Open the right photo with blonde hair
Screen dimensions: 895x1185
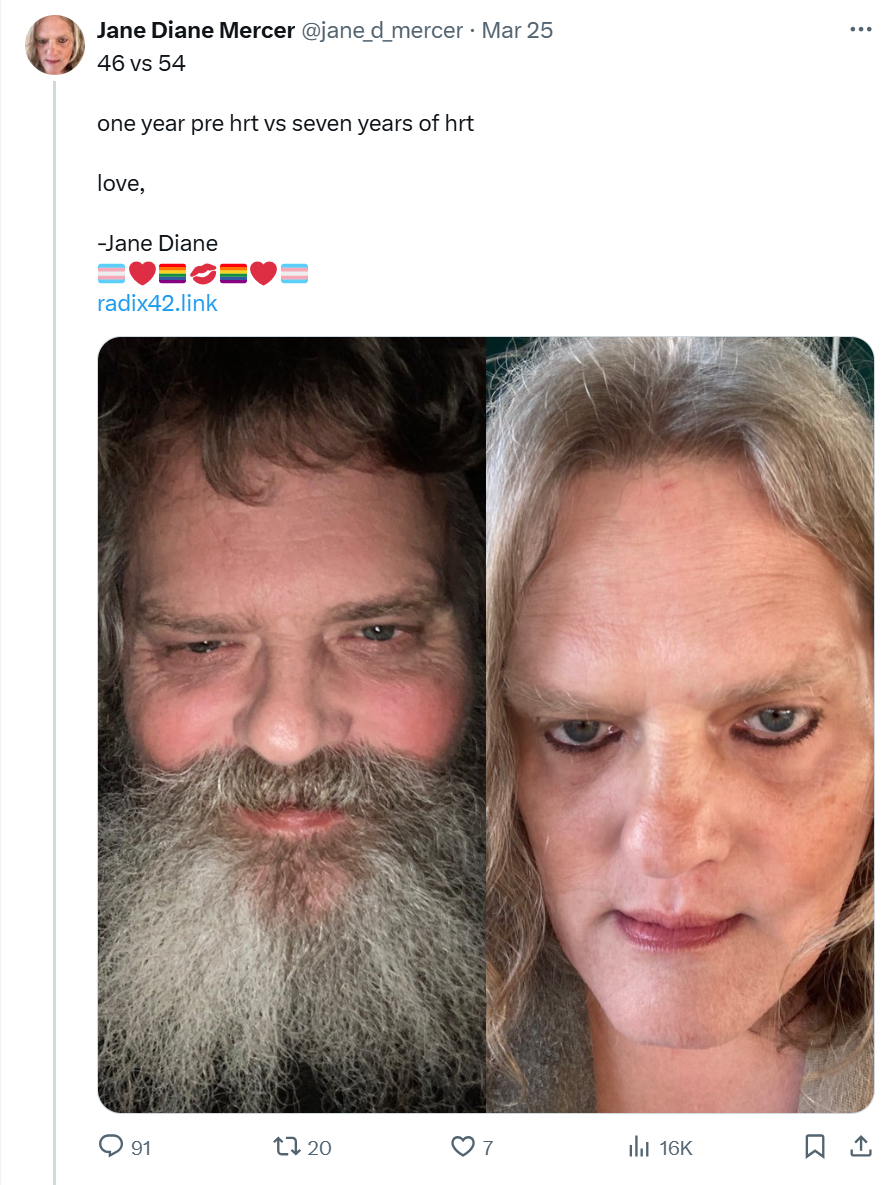(x=680, y=724)
